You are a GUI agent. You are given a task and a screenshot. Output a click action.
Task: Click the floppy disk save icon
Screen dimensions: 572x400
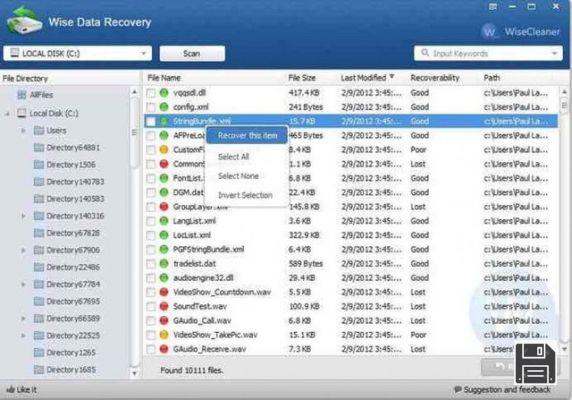click(536, 364)
